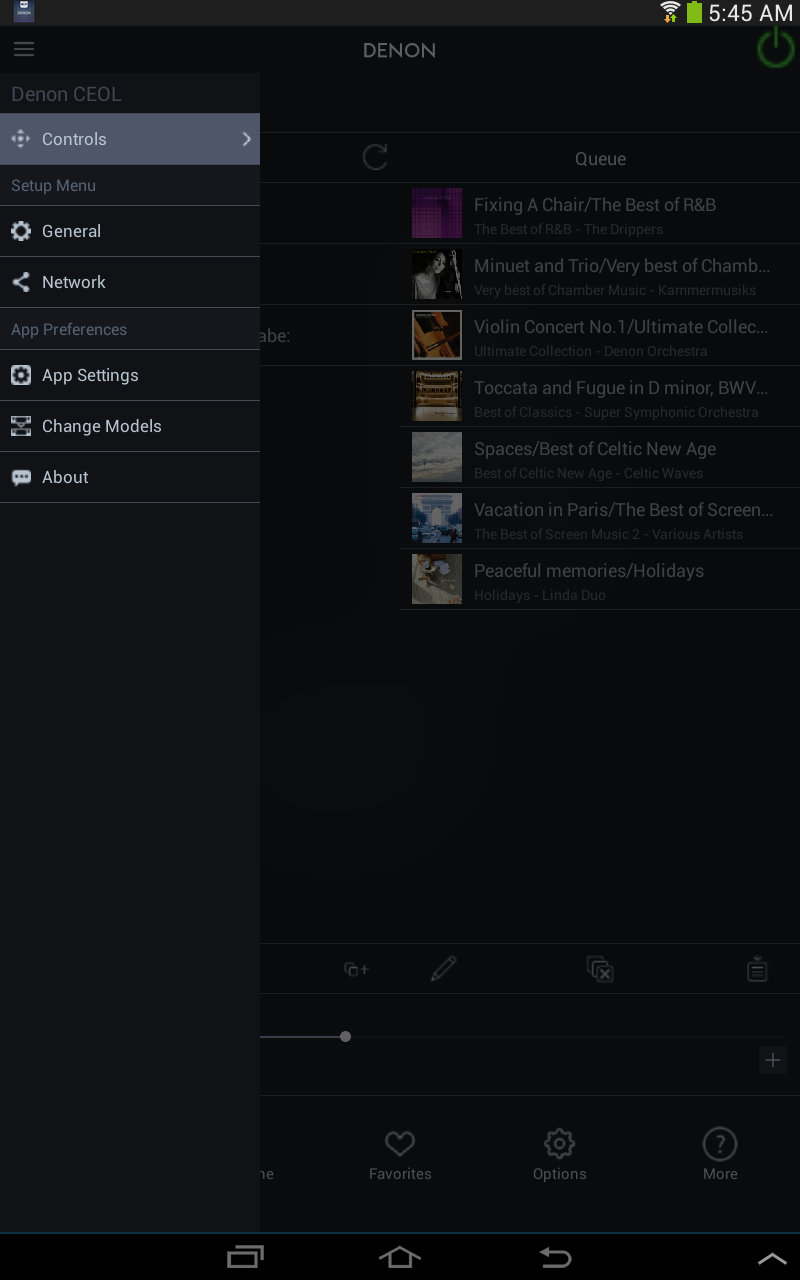Screen dimensions: 800x1280
Task: Play Fixing A Chair/The Best of R&B
Action: coord(600,213)
